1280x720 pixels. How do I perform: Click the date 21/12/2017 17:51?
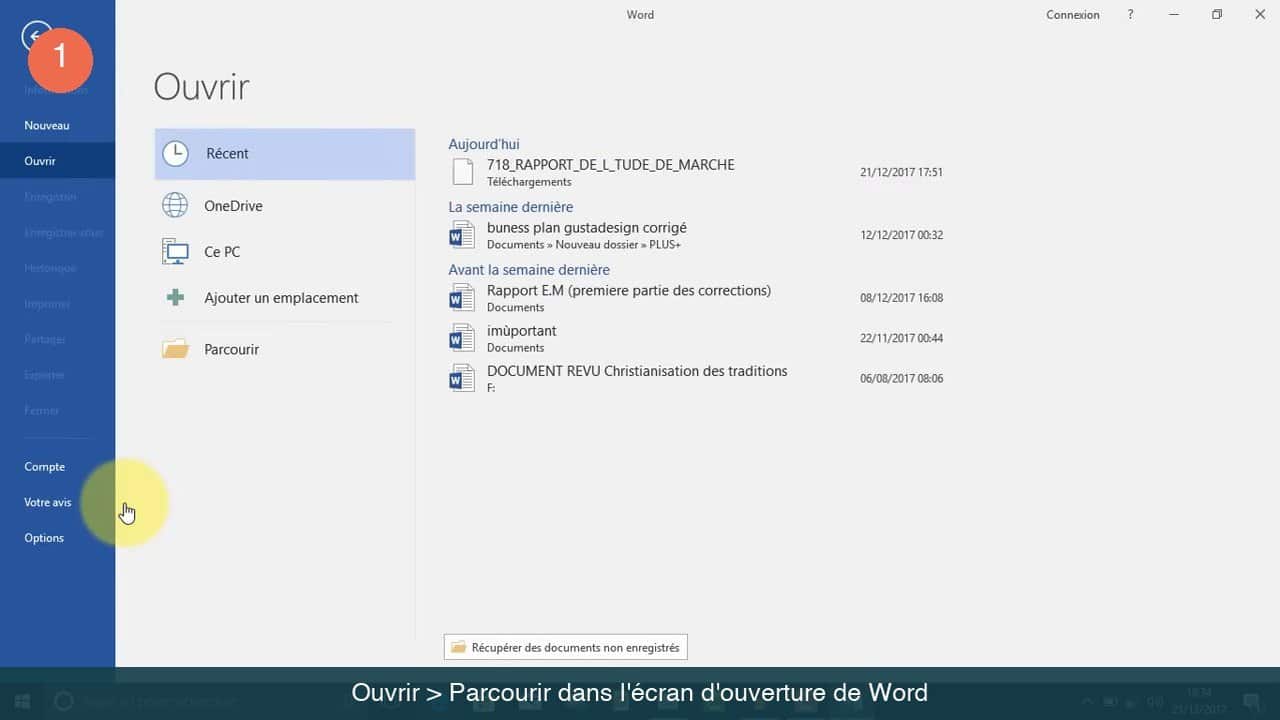[901, 172]
